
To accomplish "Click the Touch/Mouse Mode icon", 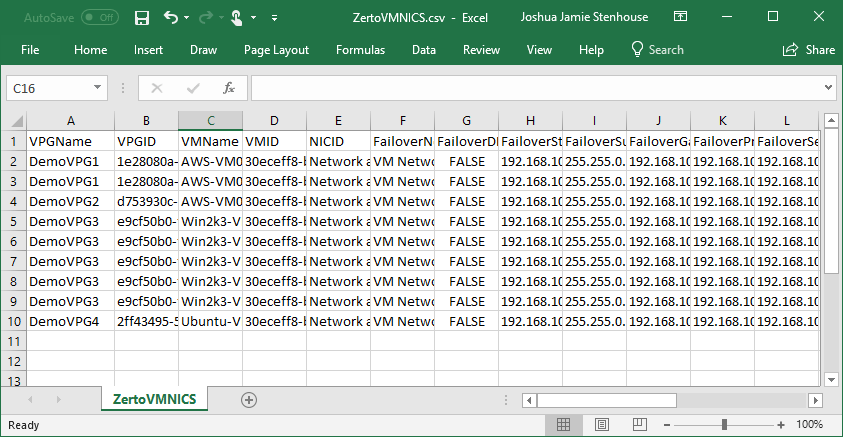I will [x=237, y=18].
